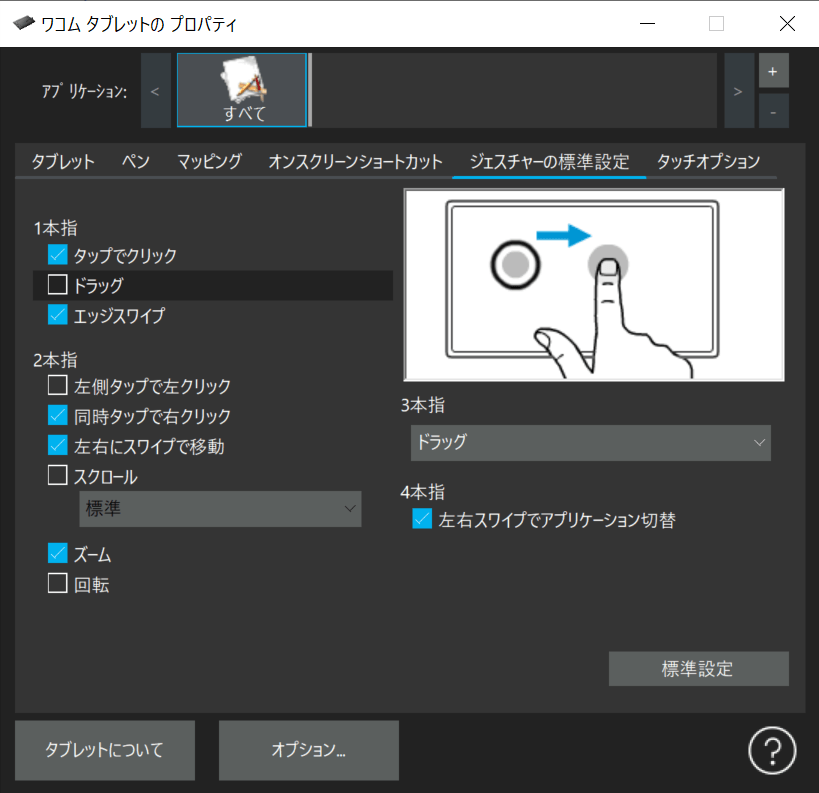Viewport: 819px width, 793px height.
Task: Click the left arrow in the application bar
Action: (155, 90)
